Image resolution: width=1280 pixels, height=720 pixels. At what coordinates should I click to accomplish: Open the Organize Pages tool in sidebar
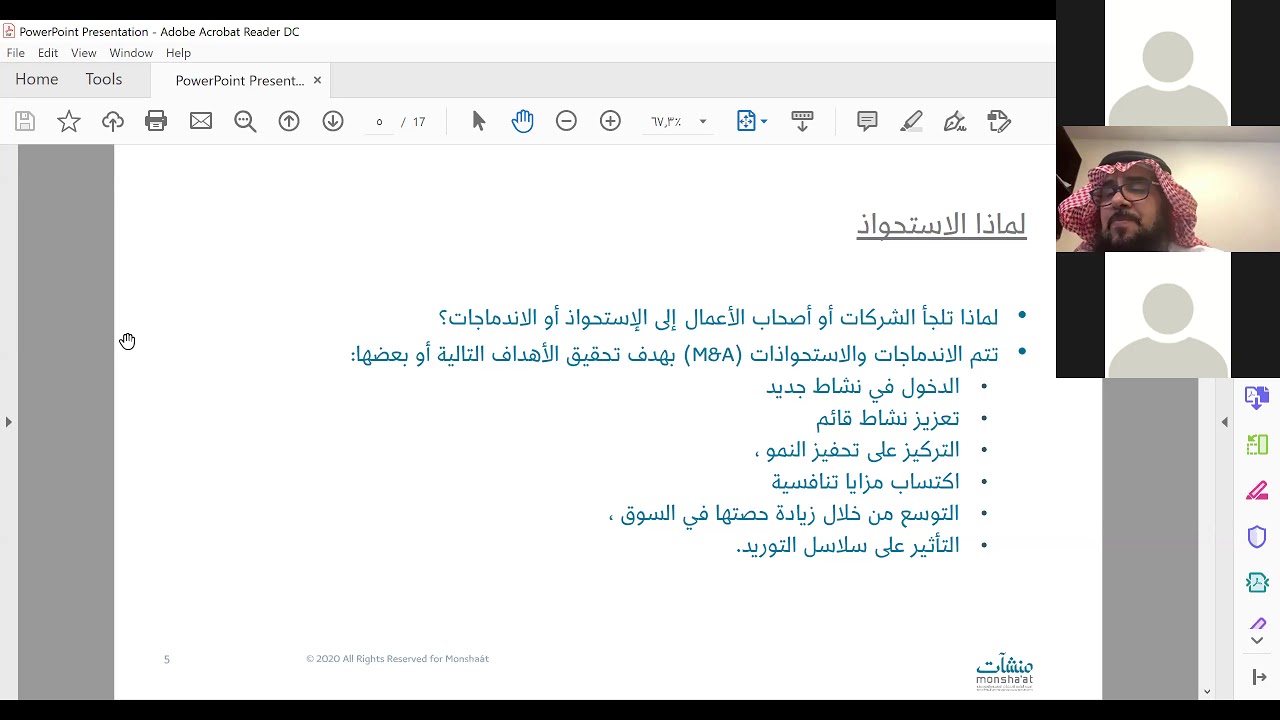(1257, 445)
